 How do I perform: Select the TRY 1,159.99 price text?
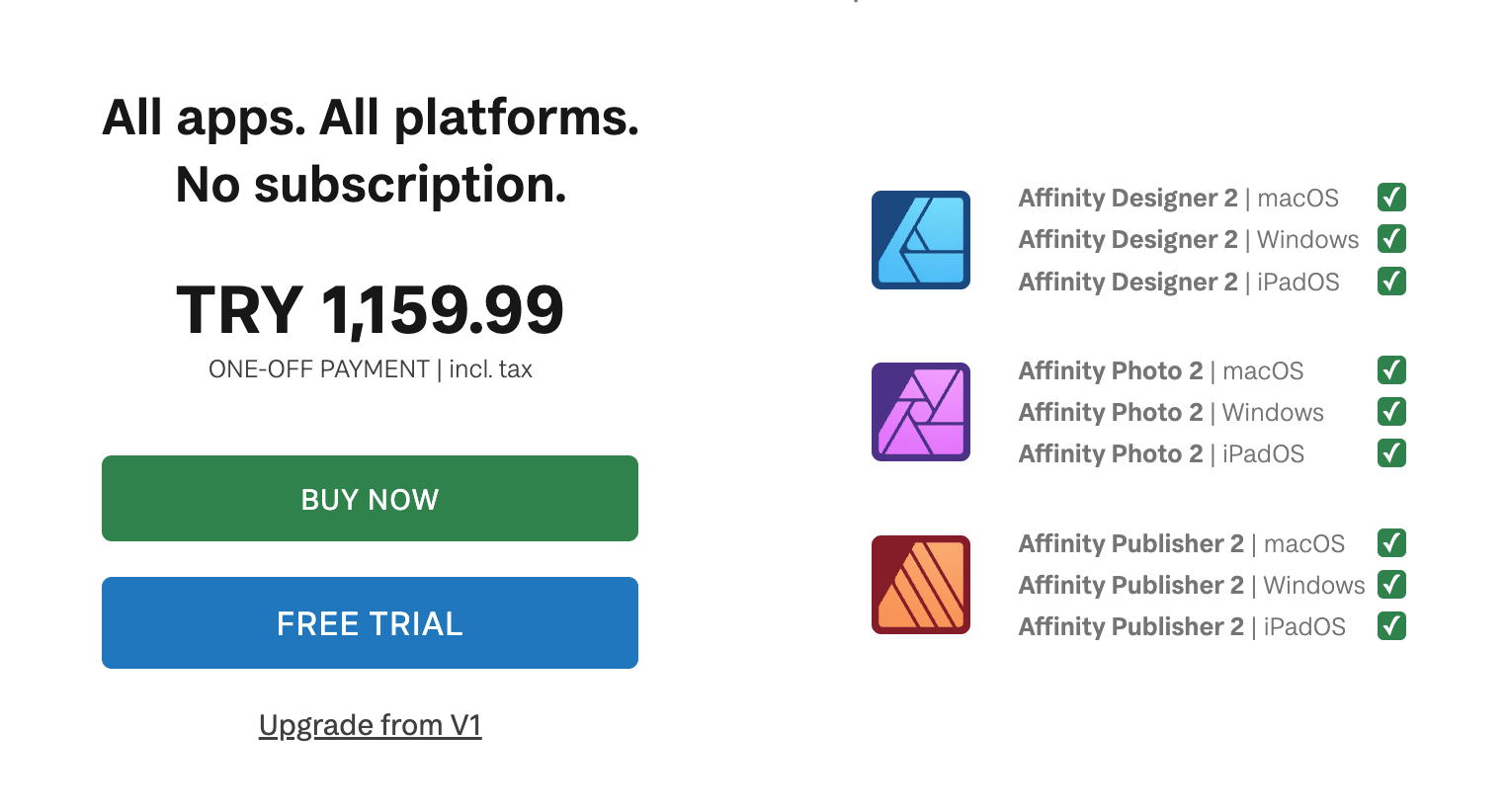pos(370,310)
